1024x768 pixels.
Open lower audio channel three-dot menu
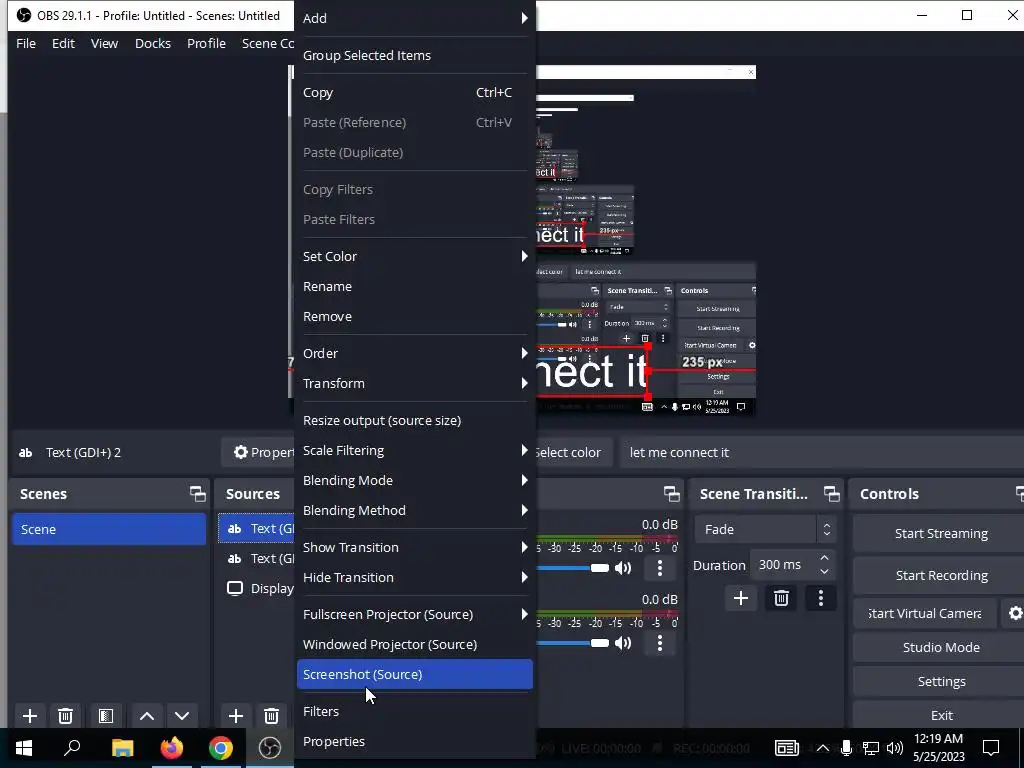tap(660, 643)
